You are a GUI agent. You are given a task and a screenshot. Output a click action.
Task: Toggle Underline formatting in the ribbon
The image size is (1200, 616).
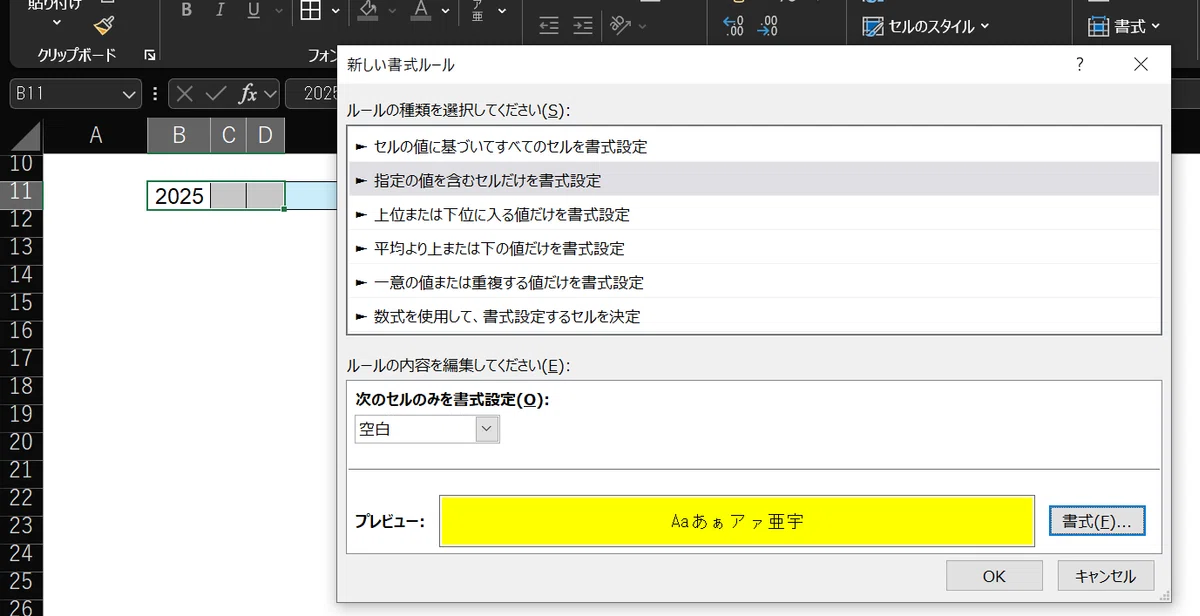[x=253, y=11]
